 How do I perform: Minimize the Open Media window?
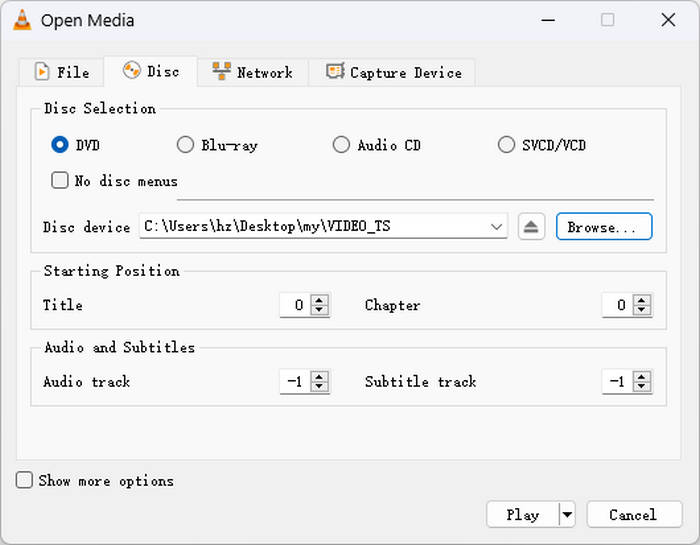coord(548,20)
